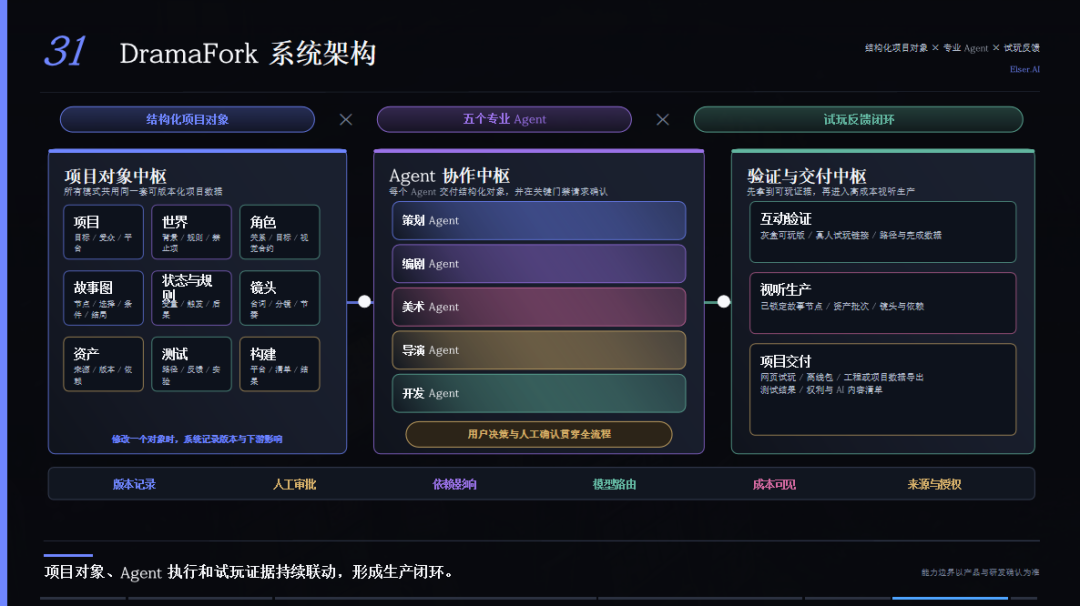Open the 项目交付 card
The height and width of the screenshot is (606, 1080).
coord(882,389)
